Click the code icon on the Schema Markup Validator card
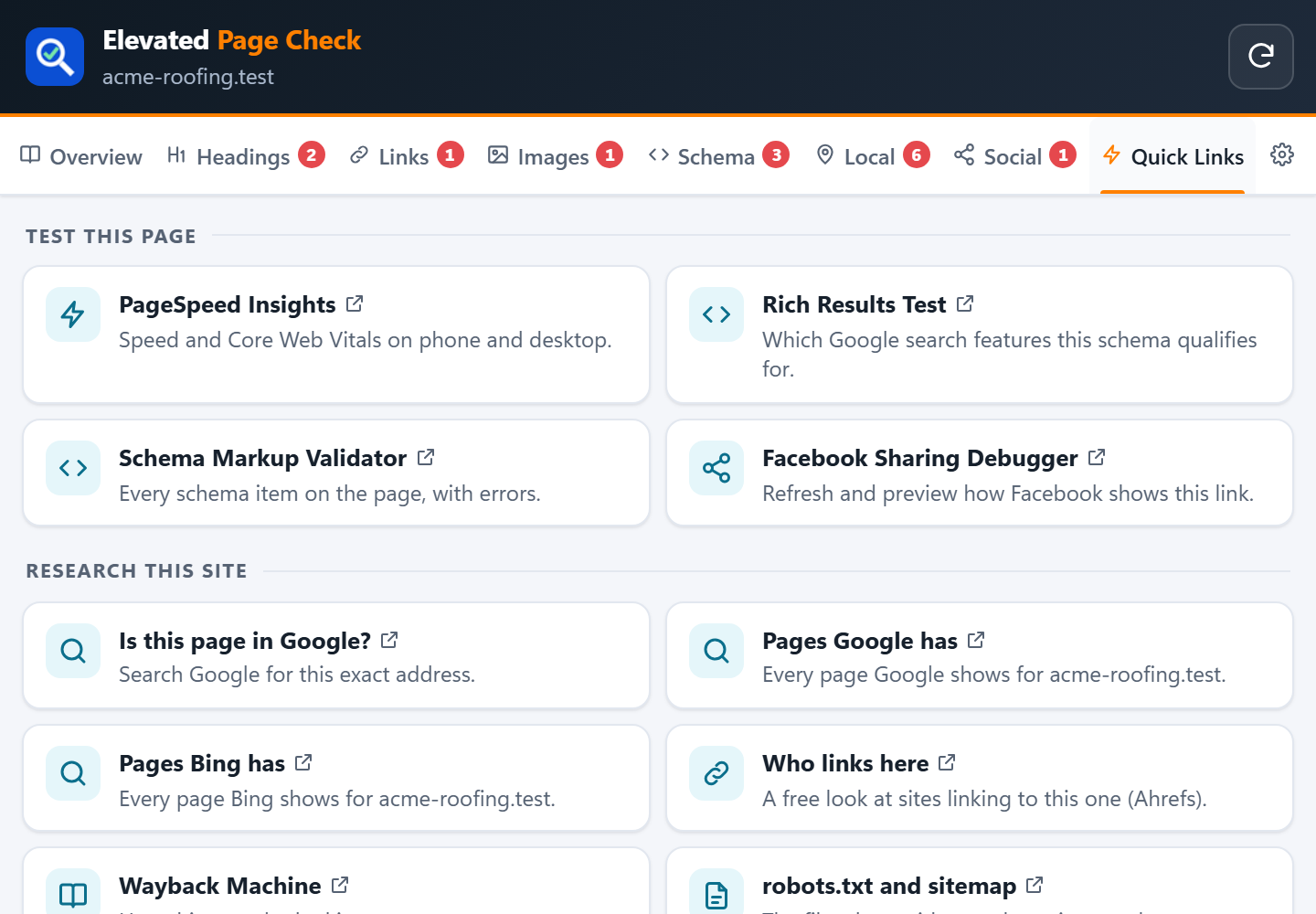The image size is (1316, 914). pos(73,468)
